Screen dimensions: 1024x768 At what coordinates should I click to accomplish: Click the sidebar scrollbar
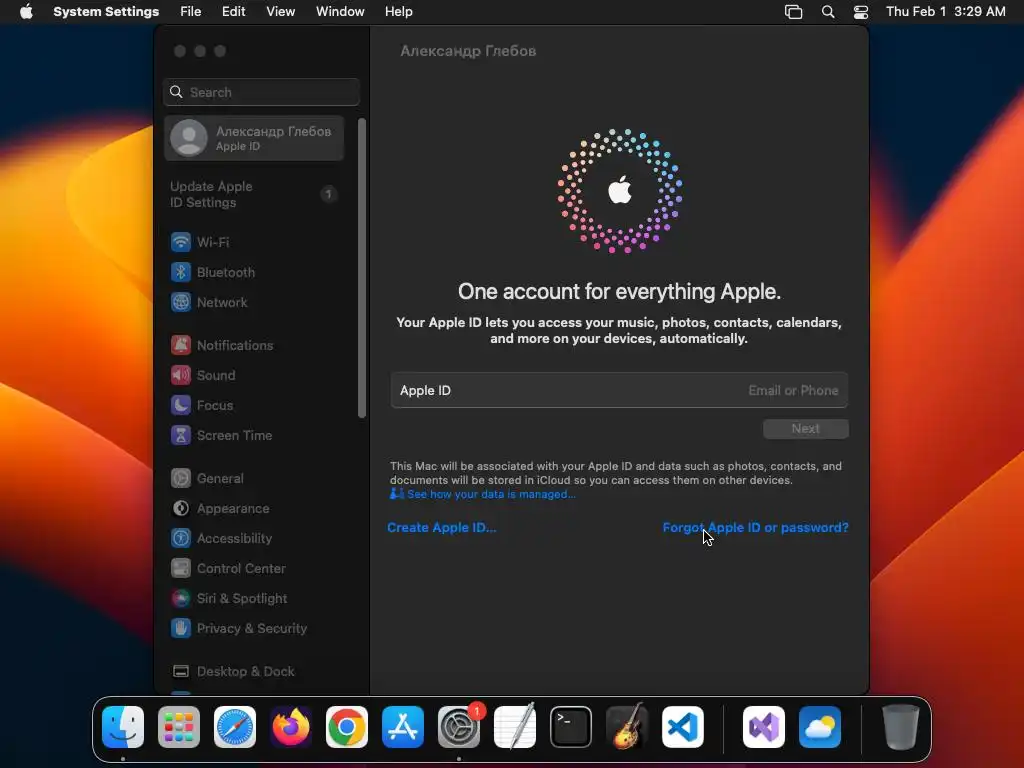pyautogui.click(x=362, y=268)
